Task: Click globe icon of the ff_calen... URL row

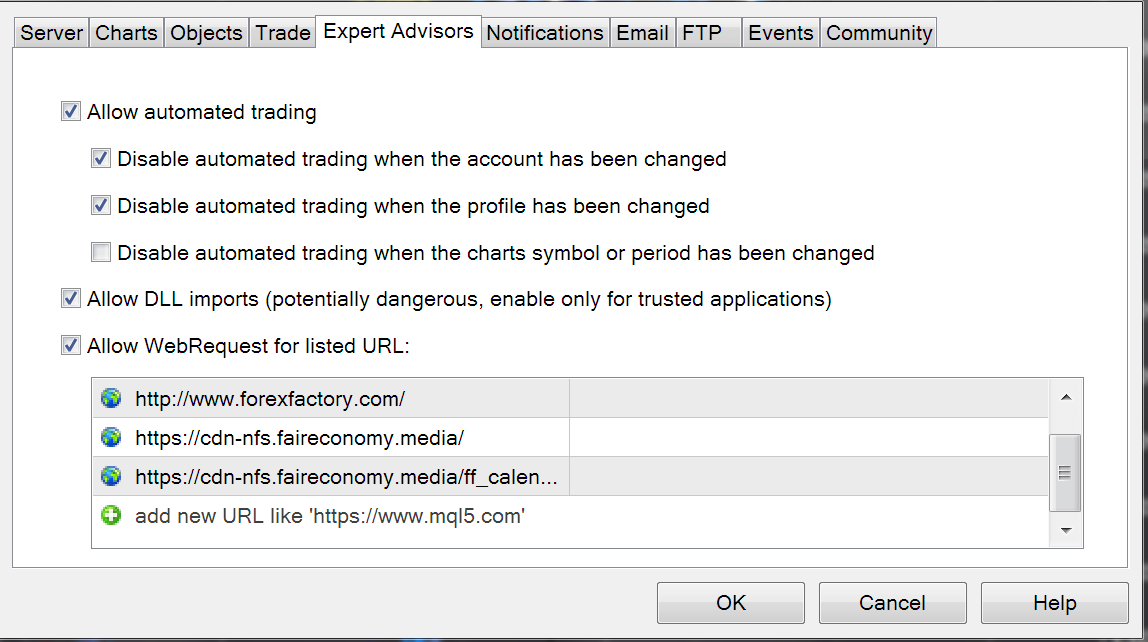Action: (x=111, y=476)
